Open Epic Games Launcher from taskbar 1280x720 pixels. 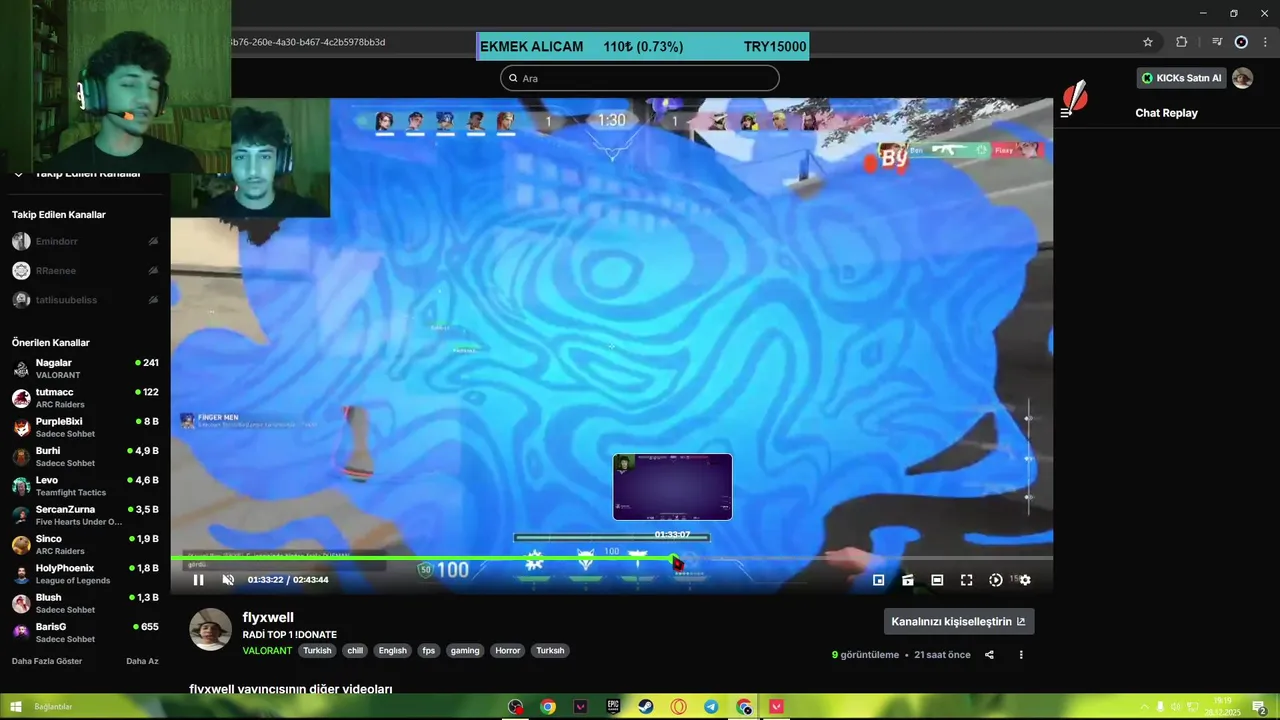point(613,707)
